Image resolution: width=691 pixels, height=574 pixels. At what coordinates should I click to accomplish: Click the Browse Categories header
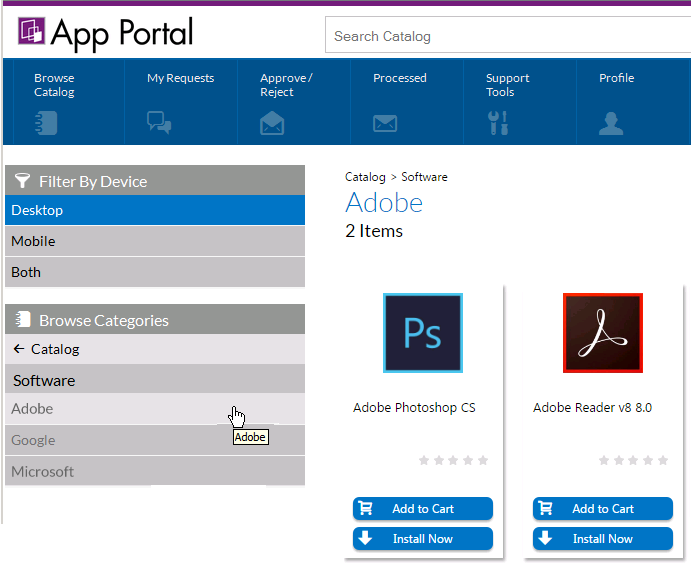pos(155,319)
